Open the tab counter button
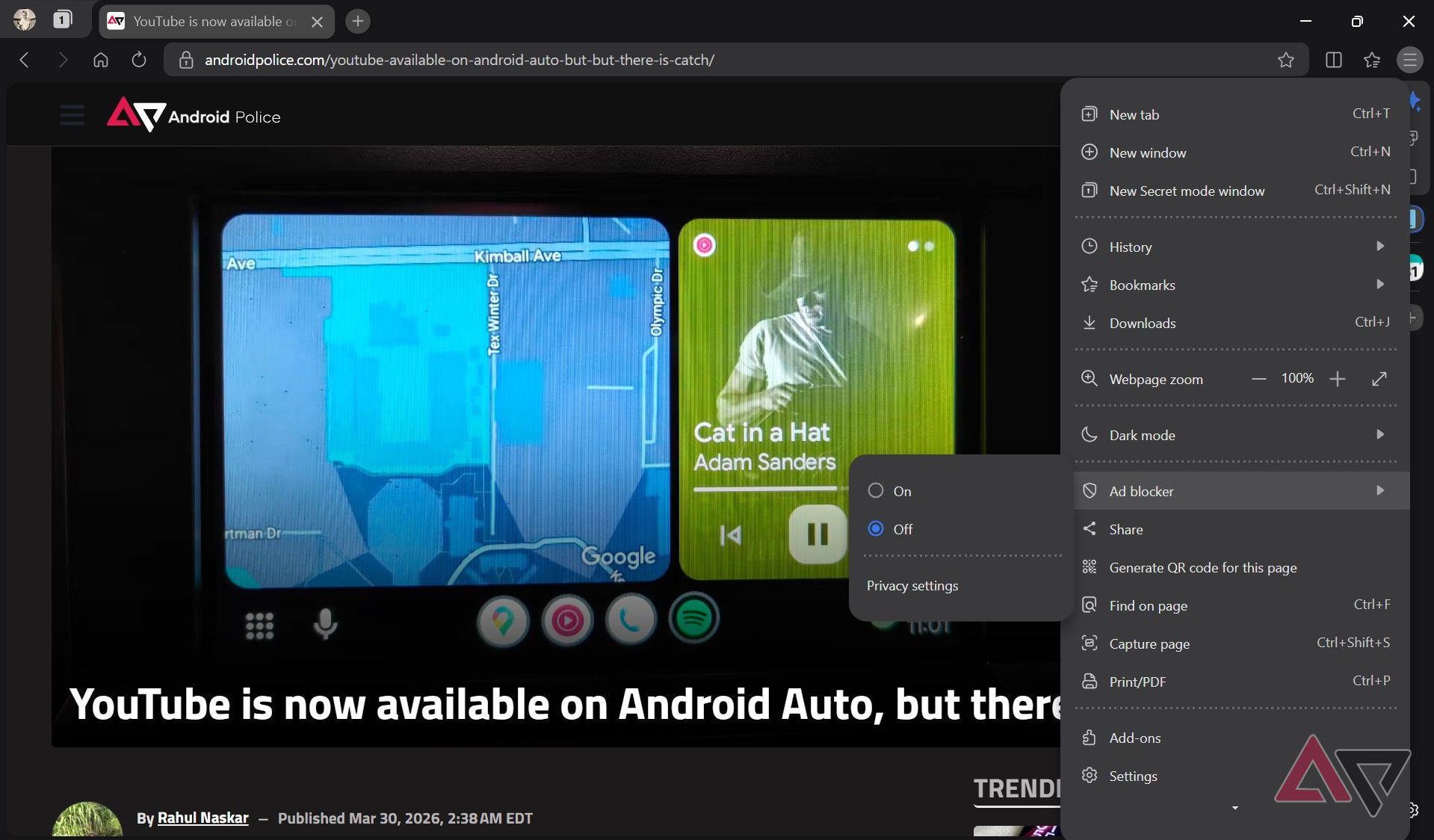Viewport: 1434px width, 840px height. (63, 19)
